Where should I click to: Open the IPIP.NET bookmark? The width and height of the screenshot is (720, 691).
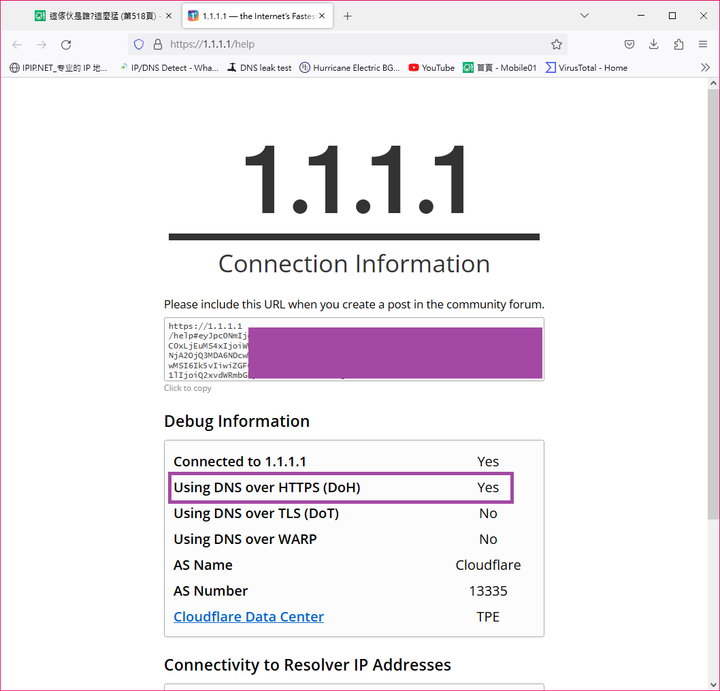coord(58,68)
